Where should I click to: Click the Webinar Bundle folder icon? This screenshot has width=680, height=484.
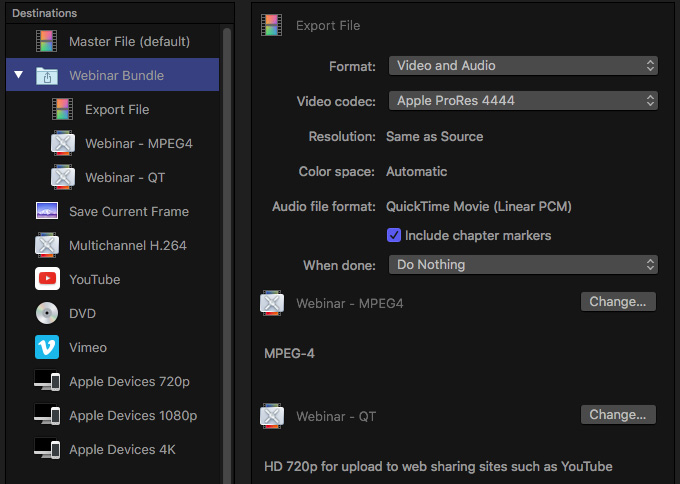(47, 75)
